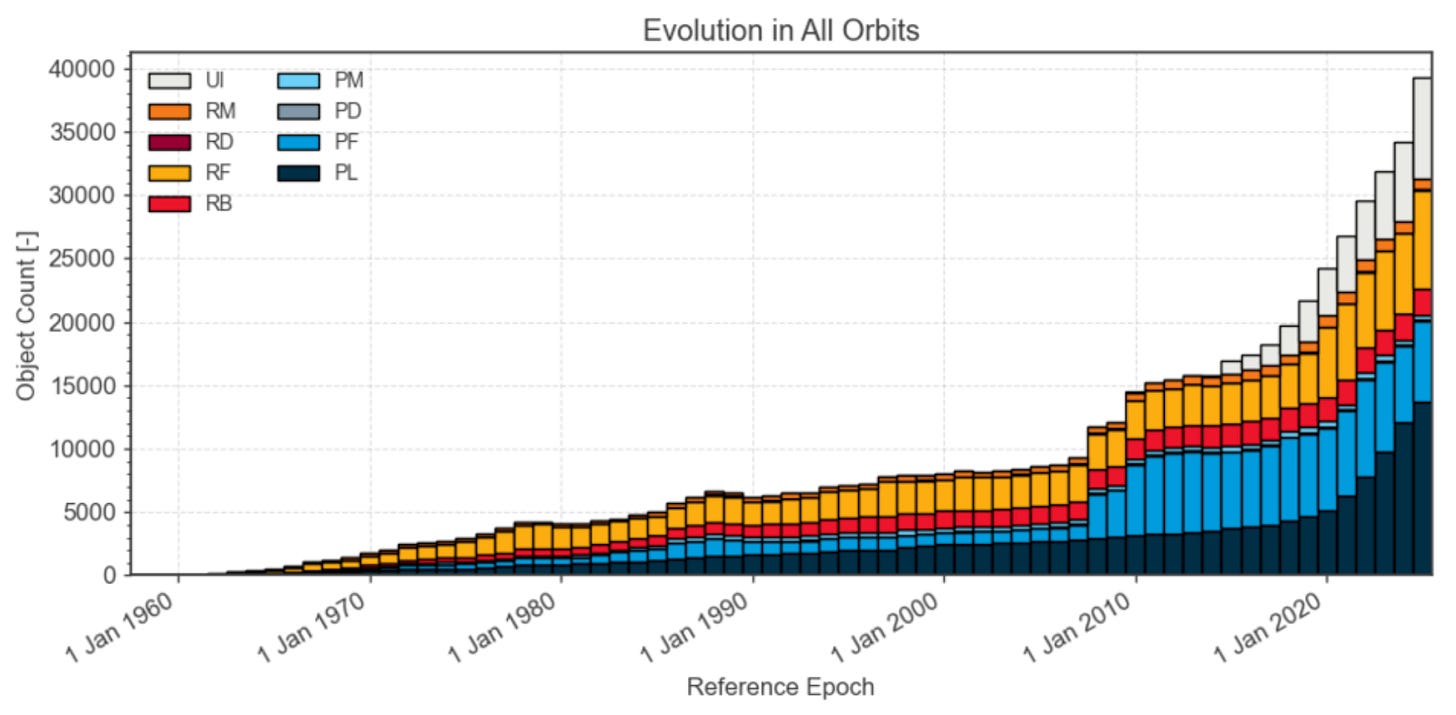Screen dimensions: 1456x715
Task: Click the PM light blue legend swatch
Action: [x=299, y=80]
